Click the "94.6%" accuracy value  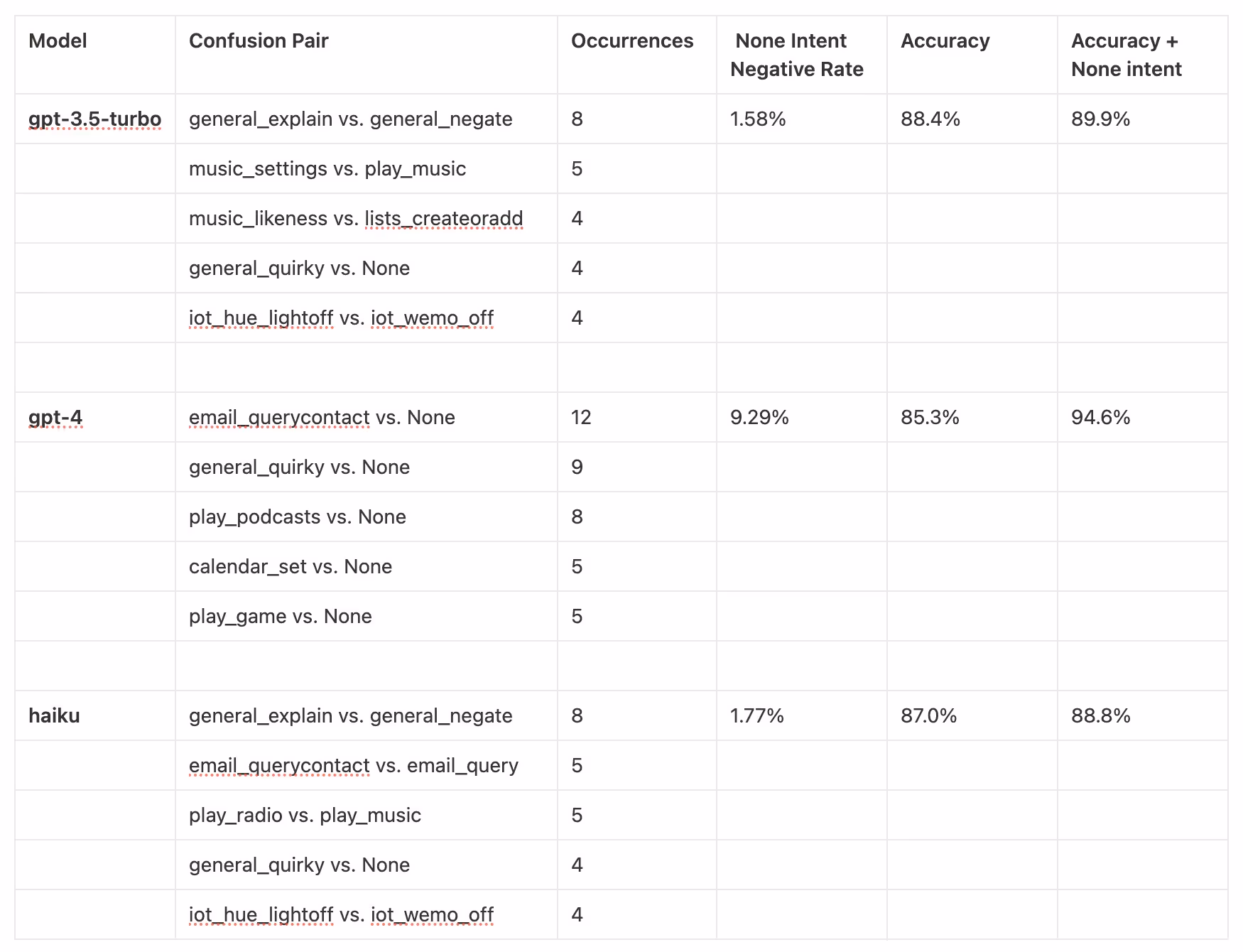point(1101,417)
